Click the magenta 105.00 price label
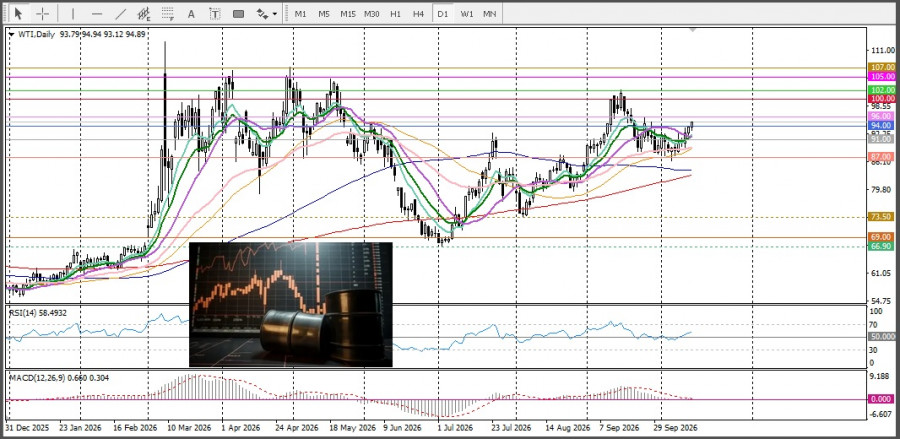This screenshot has height=439, width=900. point(881,76)
